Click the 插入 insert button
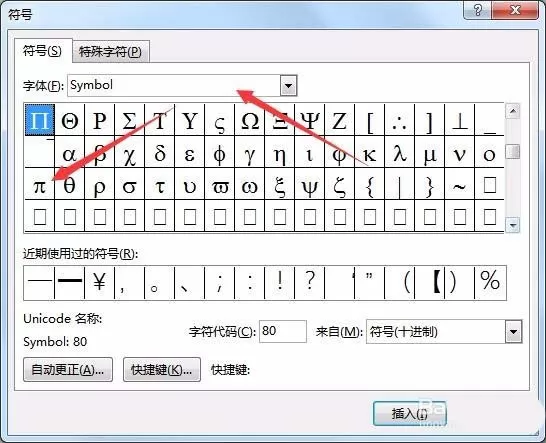546x443 pixels. [409, 414]
